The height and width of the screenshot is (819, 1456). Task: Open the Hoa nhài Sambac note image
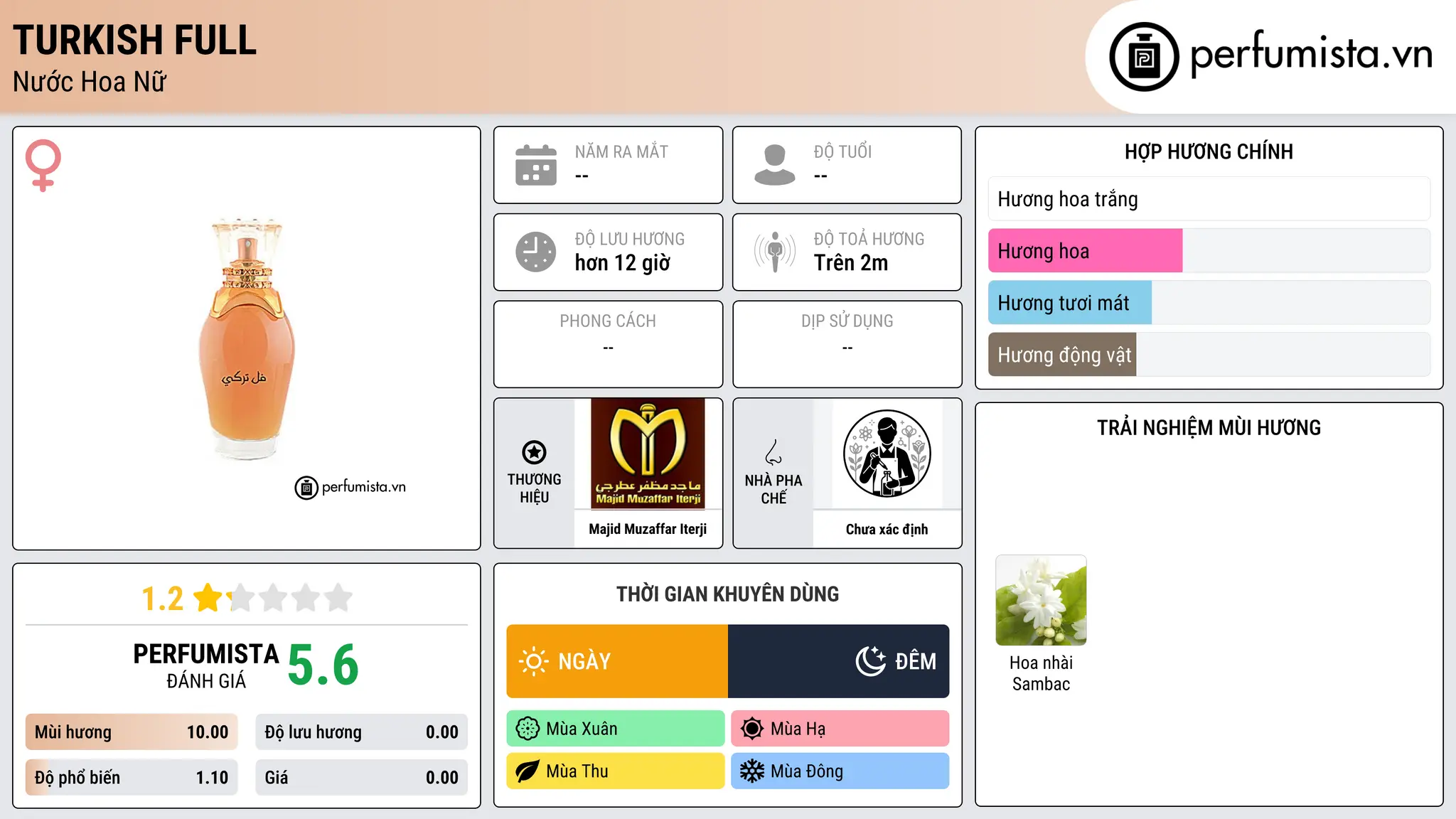point(1041,600)
